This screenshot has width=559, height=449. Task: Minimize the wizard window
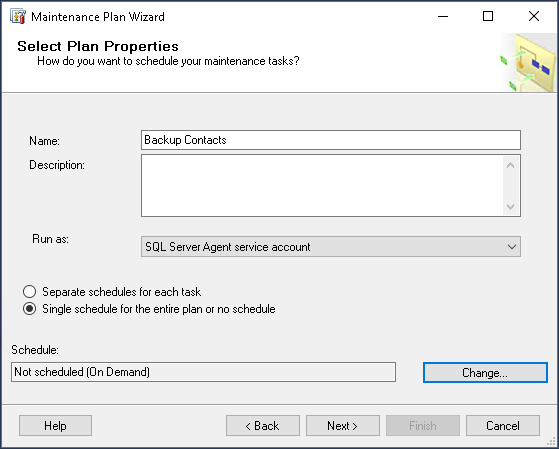443,16
